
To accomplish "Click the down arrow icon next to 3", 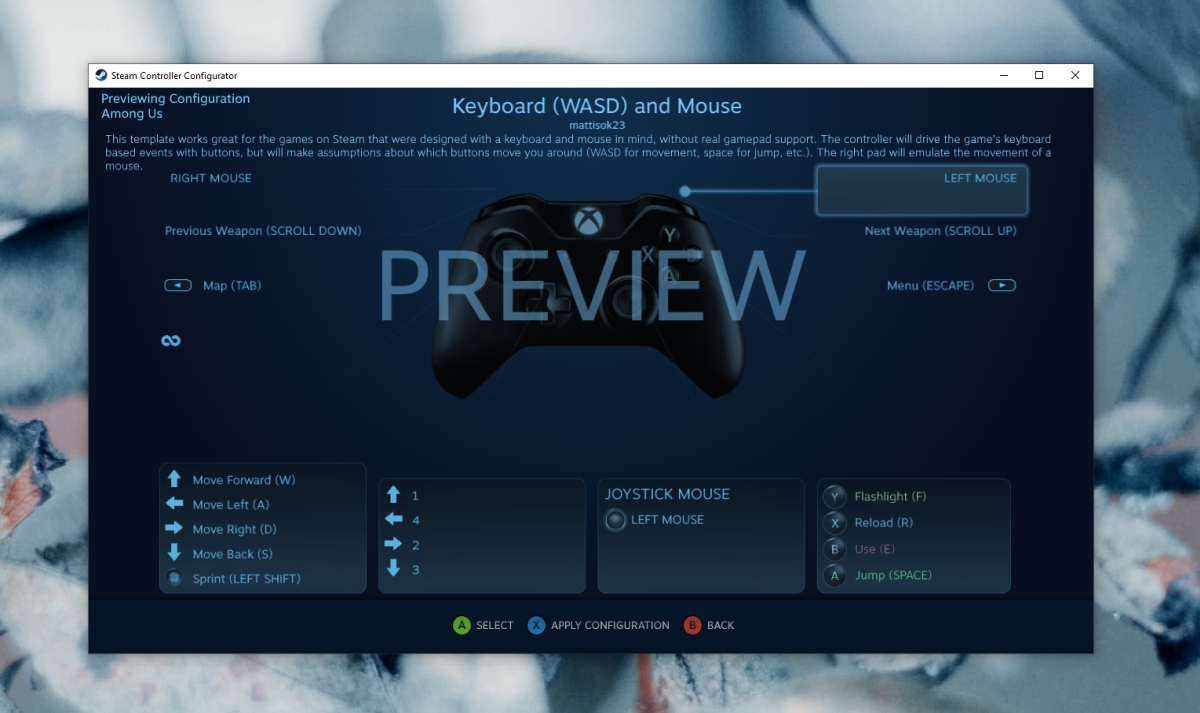I will point(393,569).
